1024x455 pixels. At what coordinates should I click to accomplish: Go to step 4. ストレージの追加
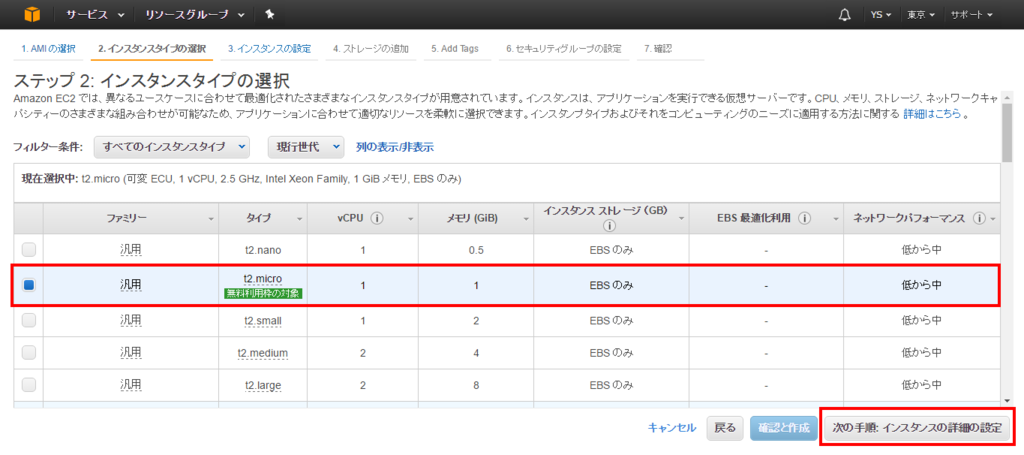(370, 49)
